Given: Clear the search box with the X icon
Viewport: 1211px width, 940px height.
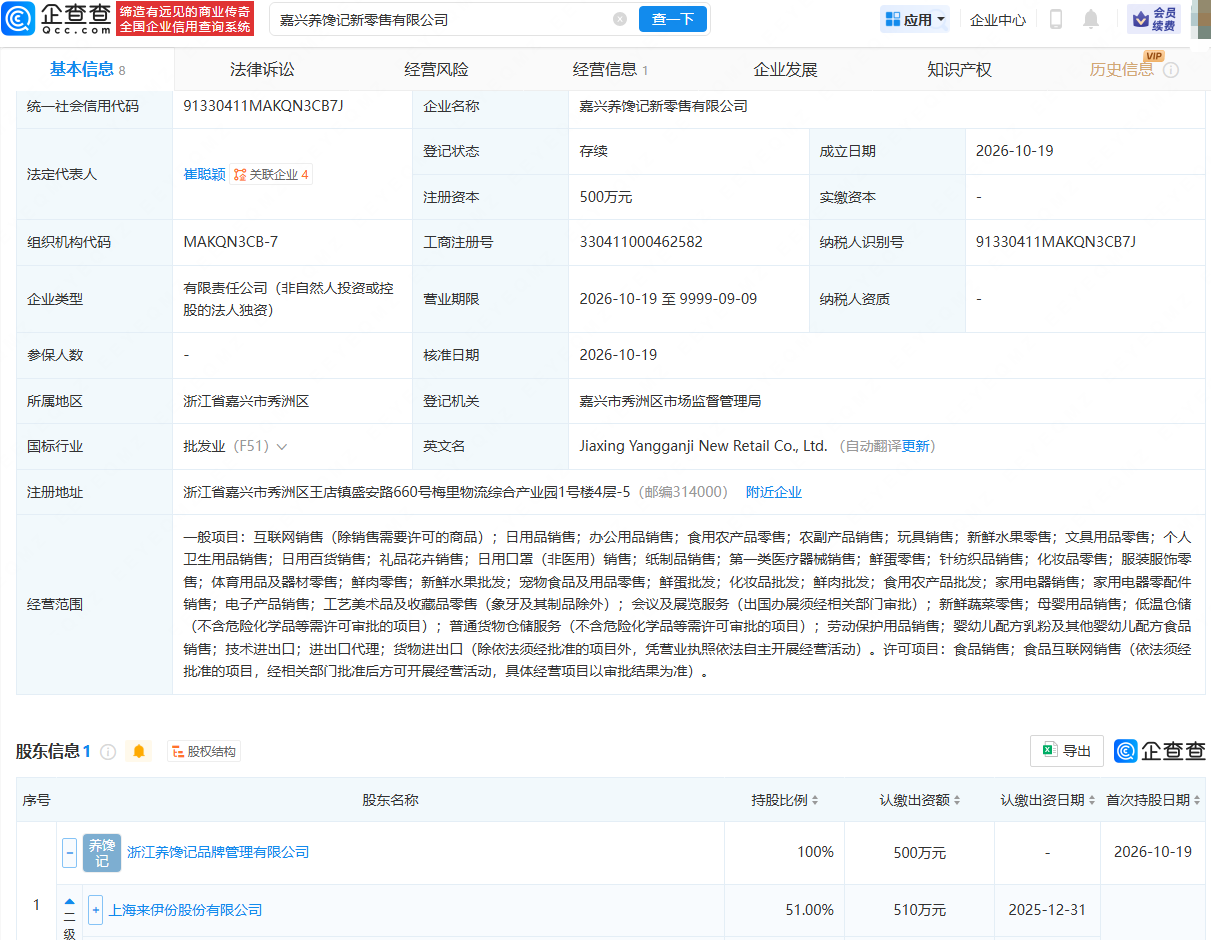Looking at the screenshot, I should click(620, 19).
